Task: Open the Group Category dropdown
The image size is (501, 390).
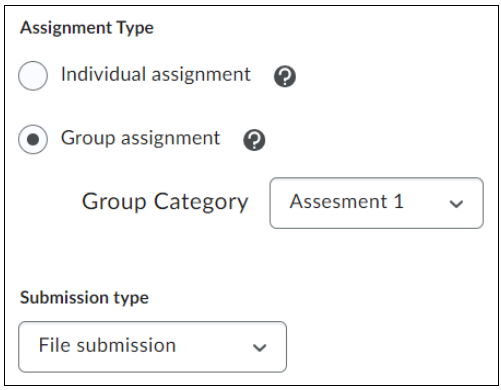Action: [x=377, y=203]
